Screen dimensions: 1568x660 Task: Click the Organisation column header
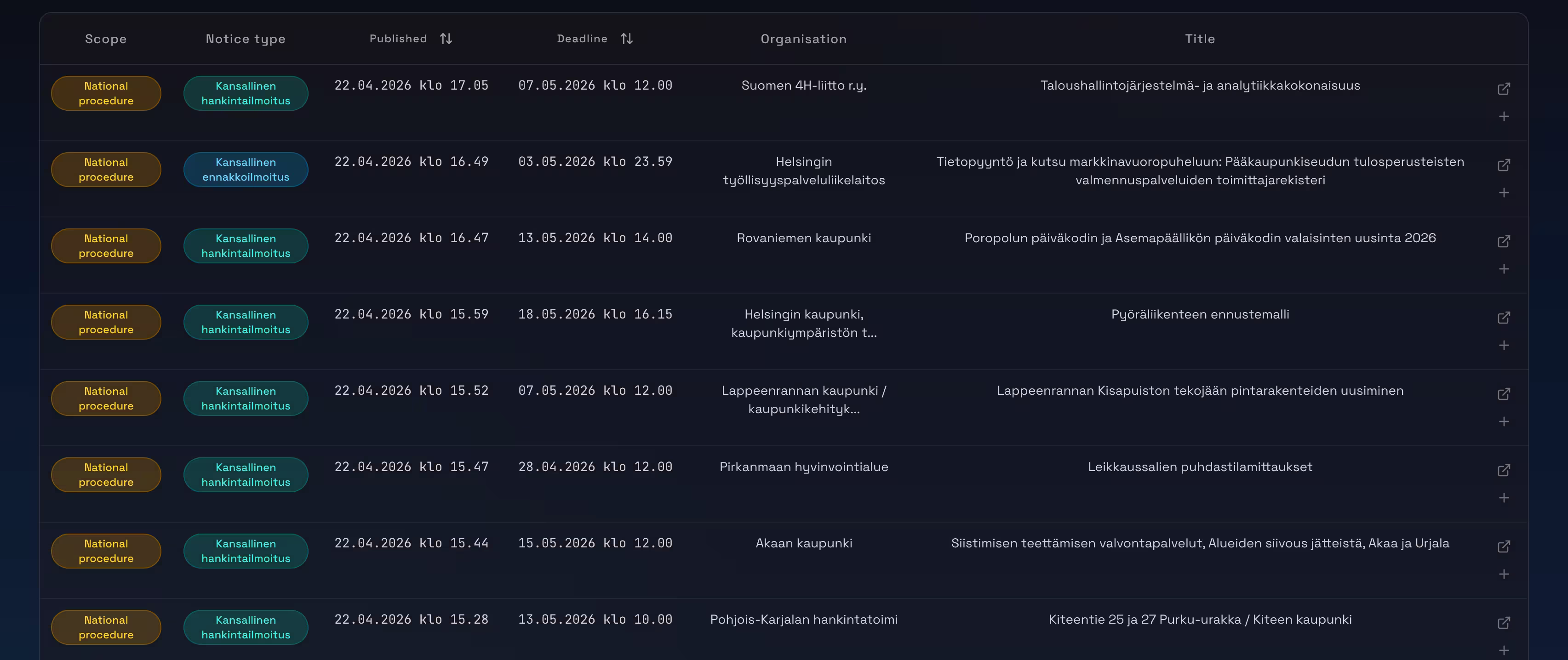click(x=803, y=39)
